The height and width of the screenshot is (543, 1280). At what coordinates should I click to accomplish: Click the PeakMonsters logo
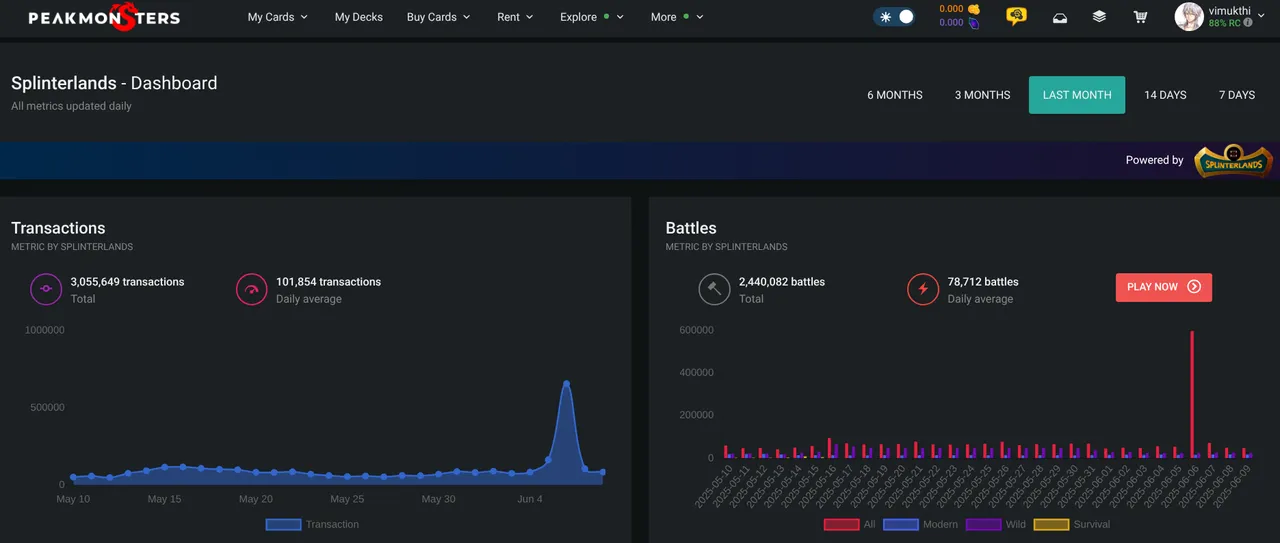[x=104, y=17]
